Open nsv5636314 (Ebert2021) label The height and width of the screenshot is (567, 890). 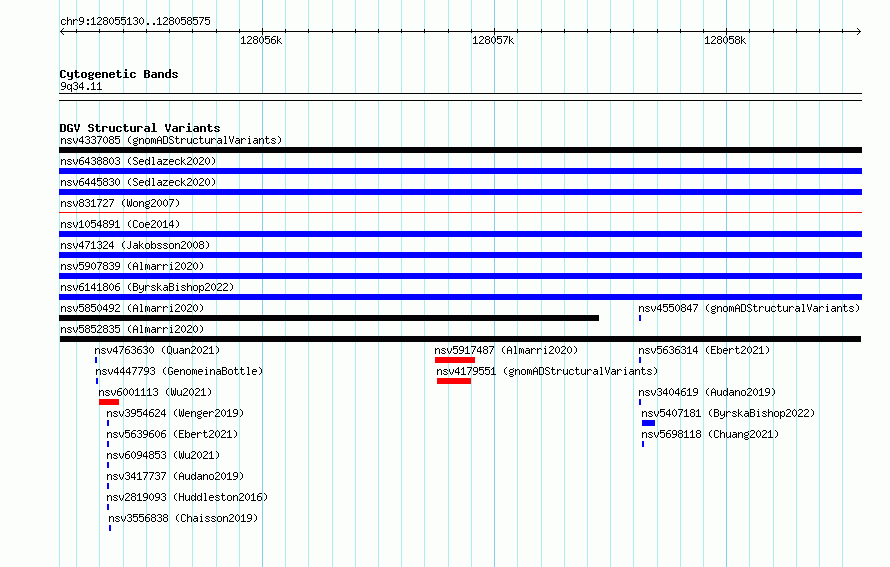[x=704, y=350]
